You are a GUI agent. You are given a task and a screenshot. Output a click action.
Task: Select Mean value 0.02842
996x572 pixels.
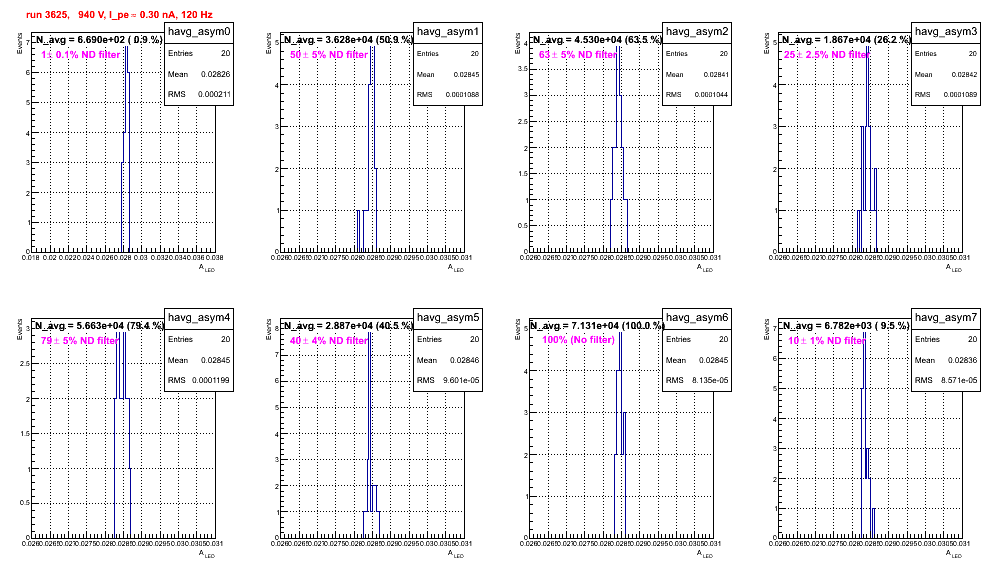coord(965,74)
